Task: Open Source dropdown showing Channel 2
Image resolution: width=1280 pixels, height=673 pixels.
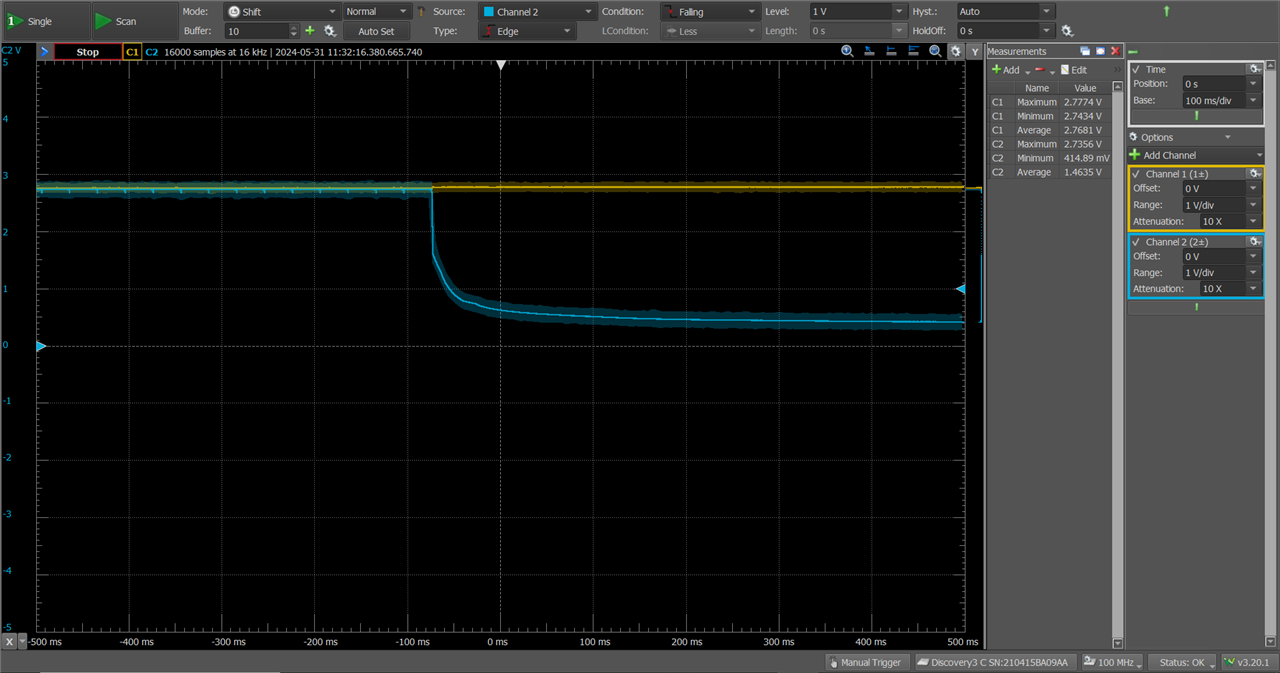Action: (536, 11)
